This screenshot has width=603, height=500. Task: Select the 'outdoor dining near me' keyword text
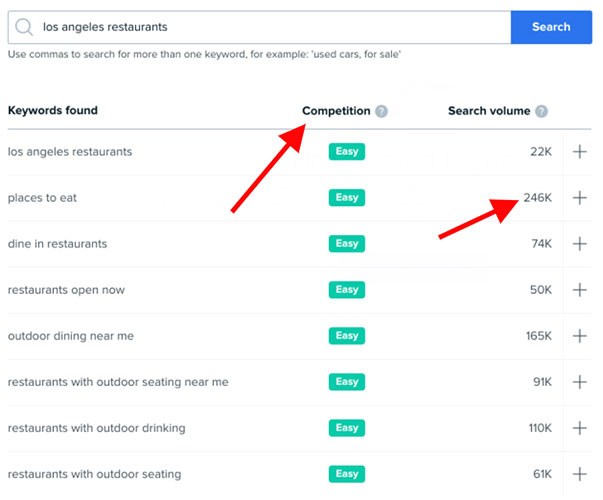tap(71, 336)
